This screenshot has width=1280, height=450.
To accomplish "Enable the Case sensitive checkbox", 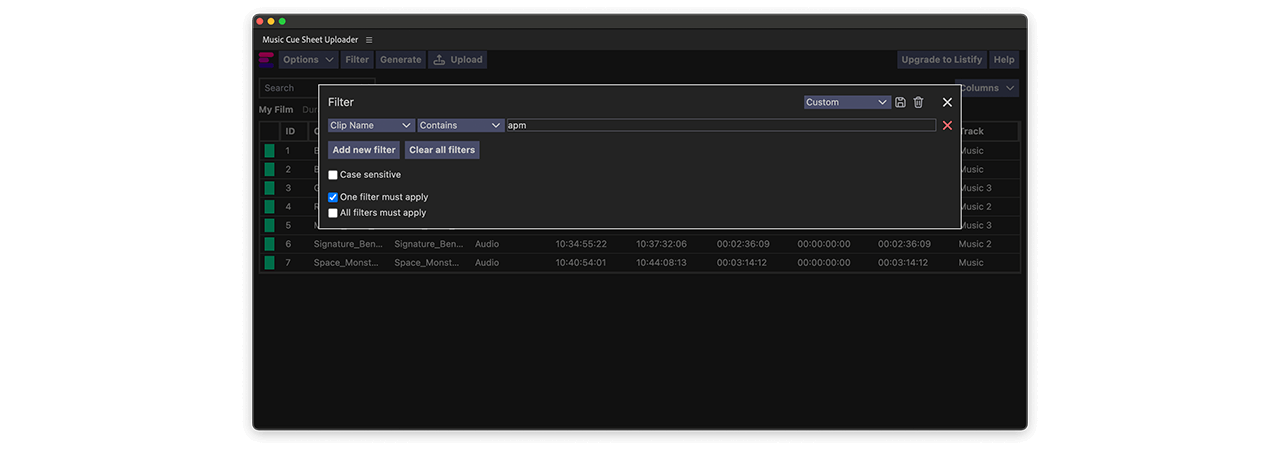I will pyautogui.click(x=333, y=175).
